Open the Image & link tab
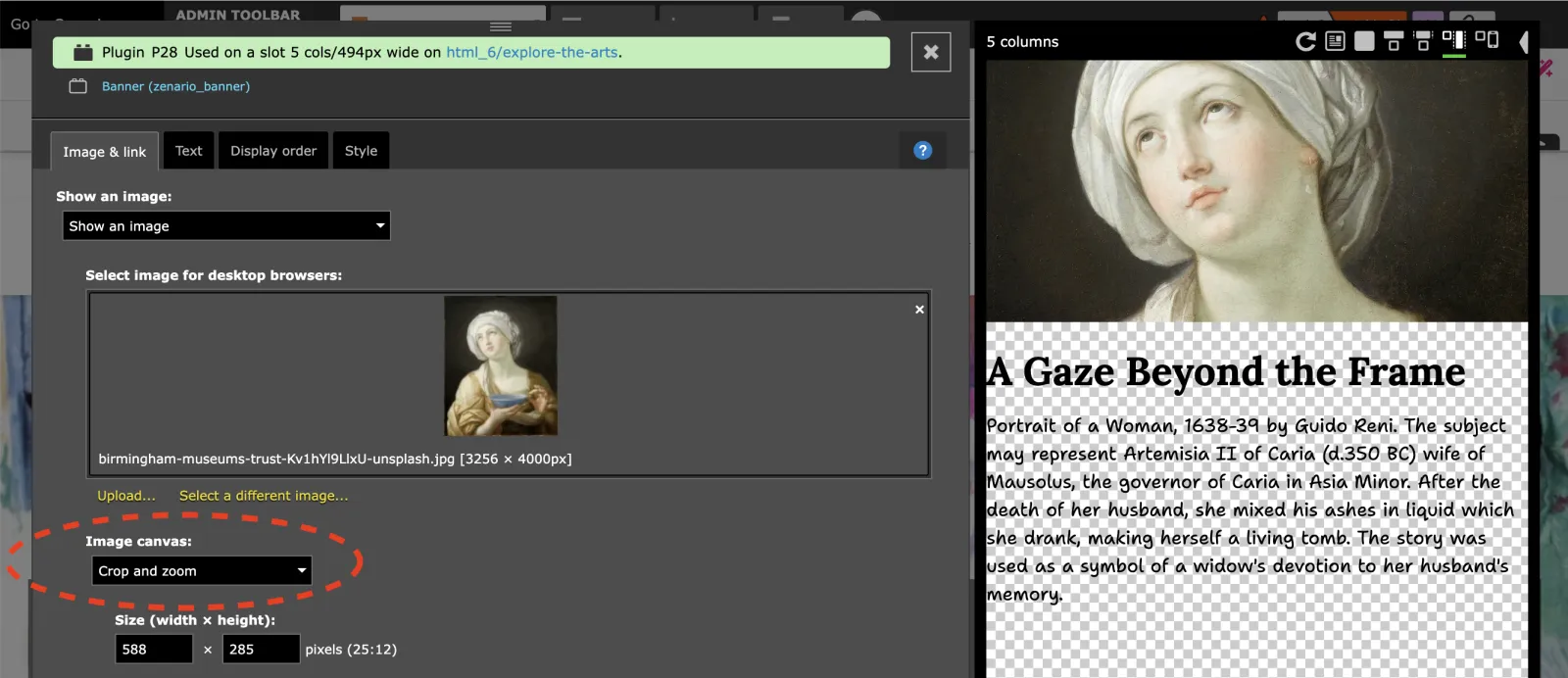 coord(105,151)
